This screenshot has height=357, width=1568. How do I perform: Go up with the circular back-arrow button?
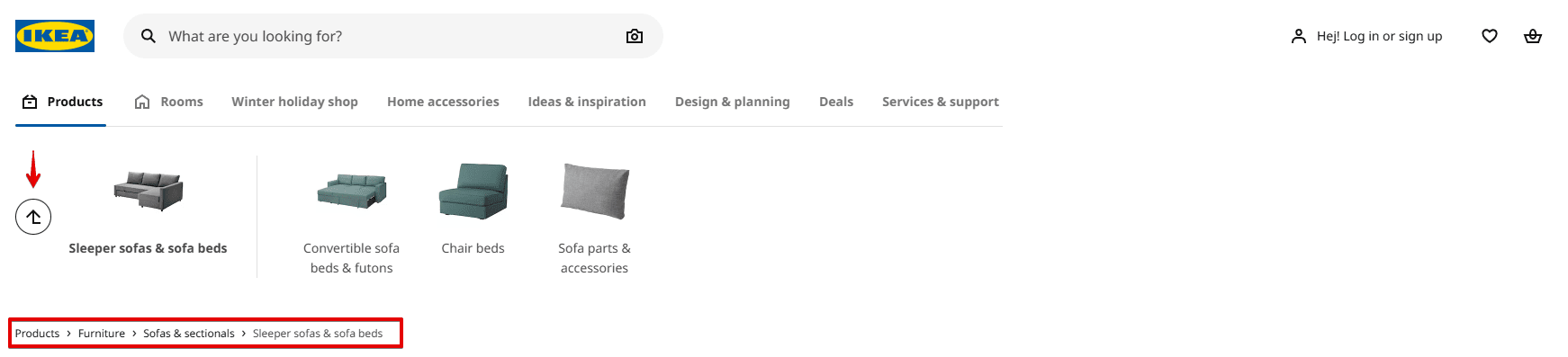pyautogui.click(x=33, y=217)
